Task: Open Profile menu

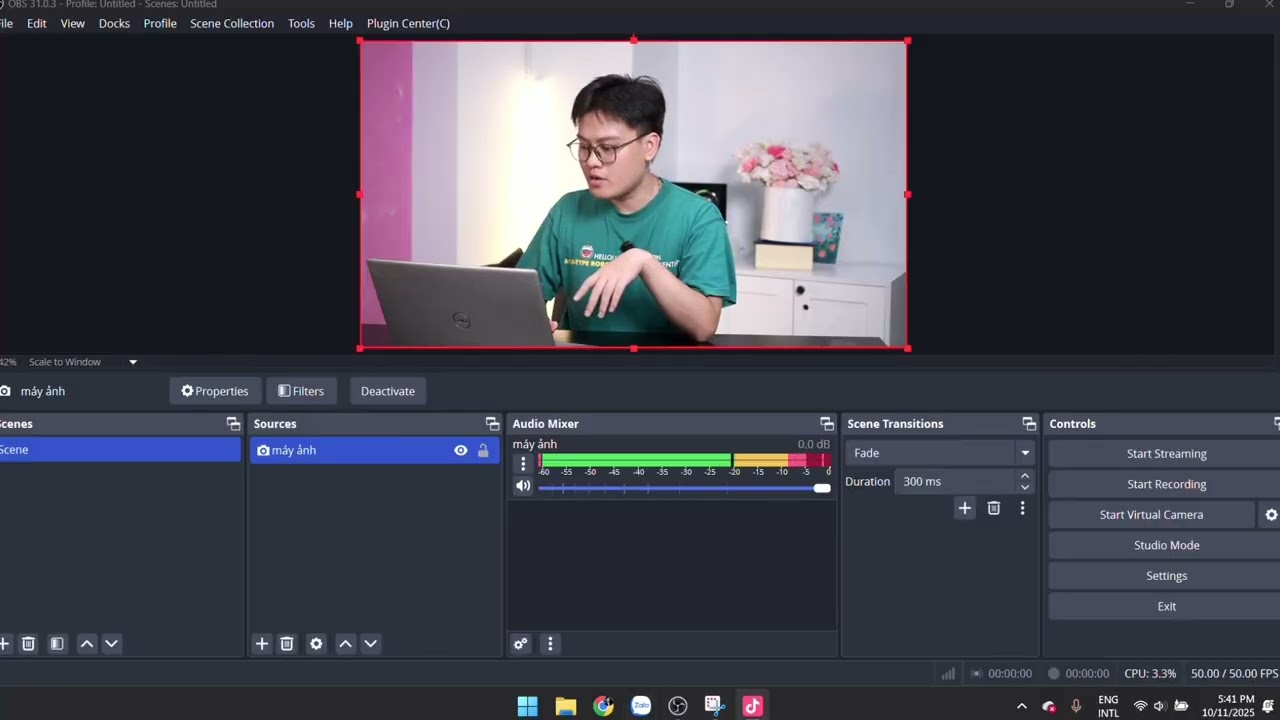Action: (160, 23)
